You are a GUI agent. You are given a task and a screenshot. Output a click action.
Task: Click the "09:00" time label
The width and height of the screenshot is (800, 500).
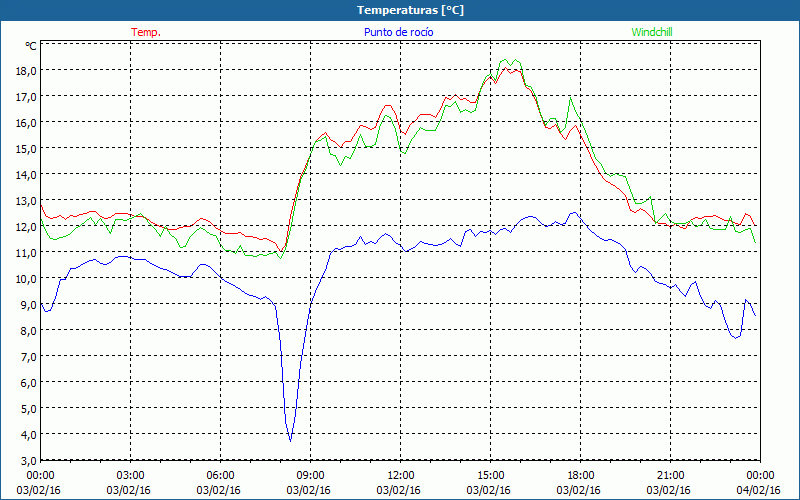coord(311,476)
